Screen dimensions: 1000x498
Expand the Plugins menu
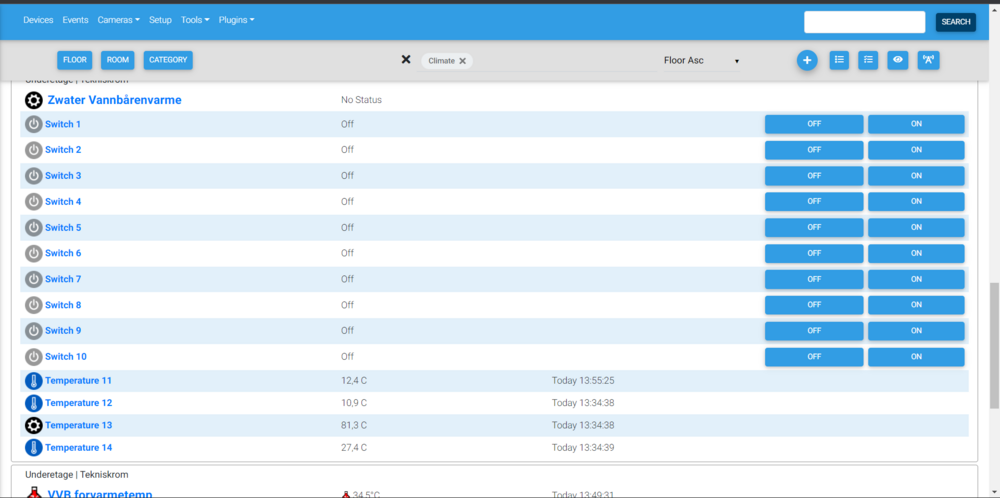[236, 20]
